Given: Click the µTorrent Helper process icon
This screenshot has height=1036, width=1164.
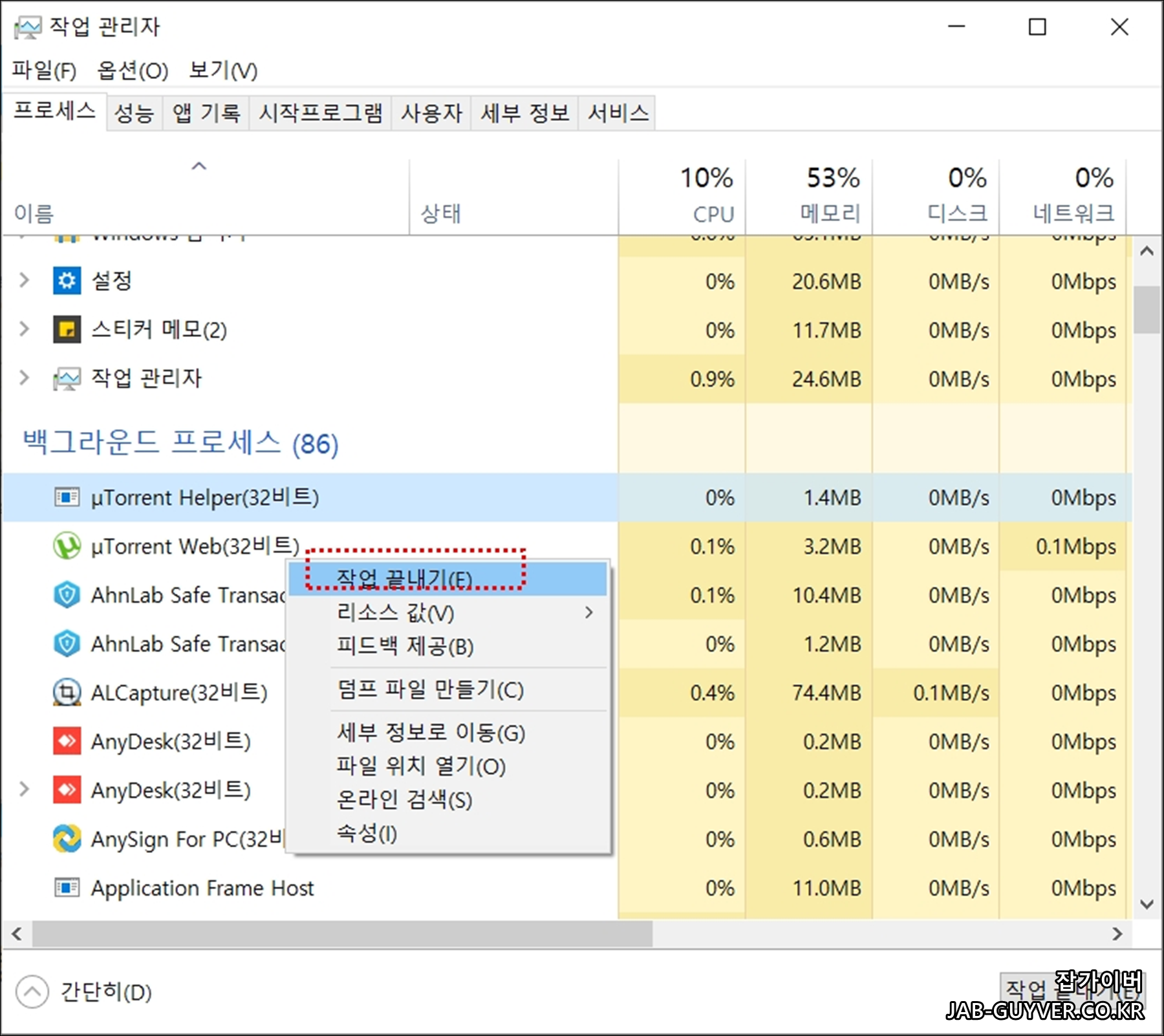Looking at the screenshot, I should point(67,497).
